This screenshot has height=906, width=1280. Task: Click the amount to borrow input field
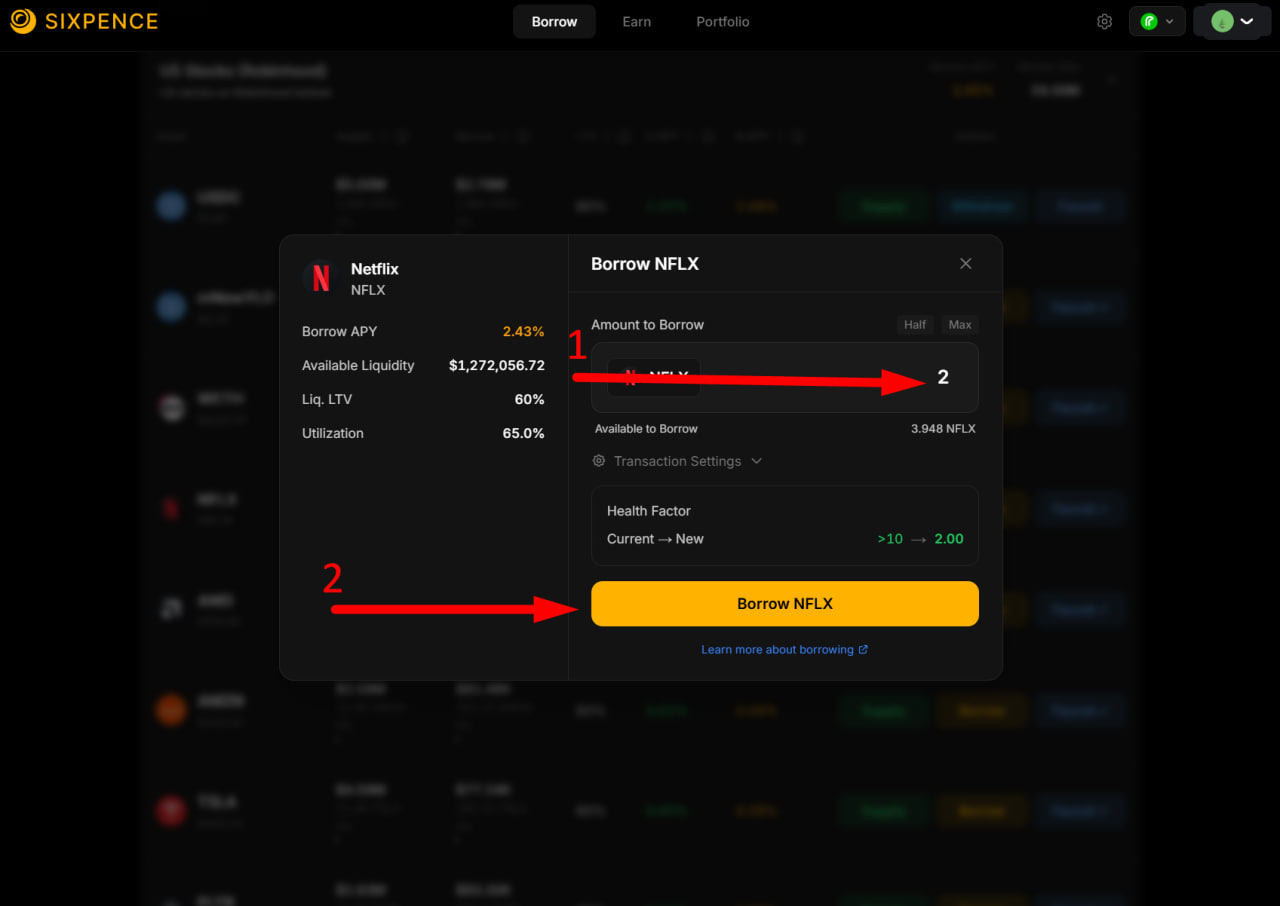tap(785, 377)
